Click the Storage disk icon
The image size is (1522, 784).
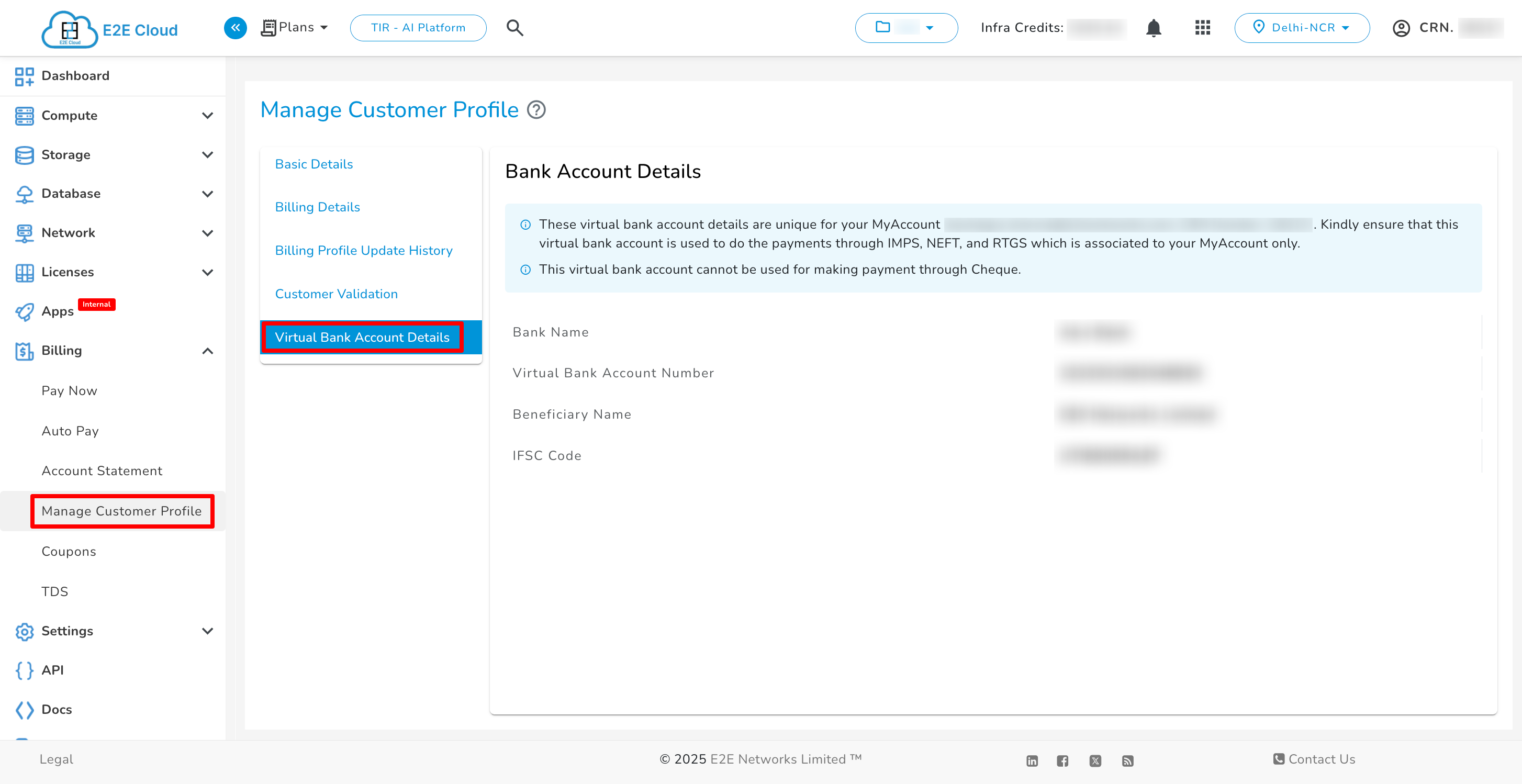click(24, 155)
